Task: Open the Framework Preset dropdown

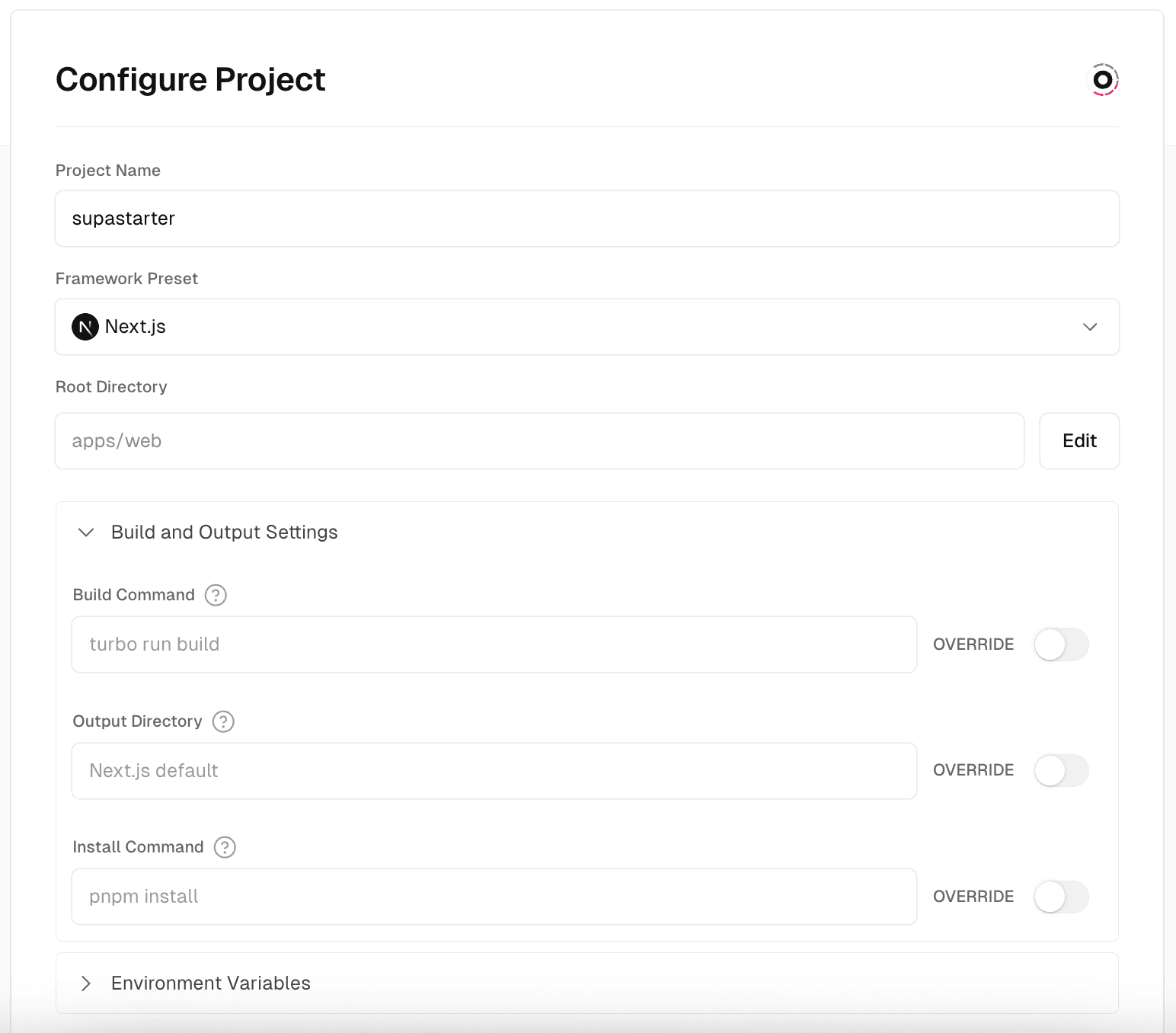Action: point(586,327)
